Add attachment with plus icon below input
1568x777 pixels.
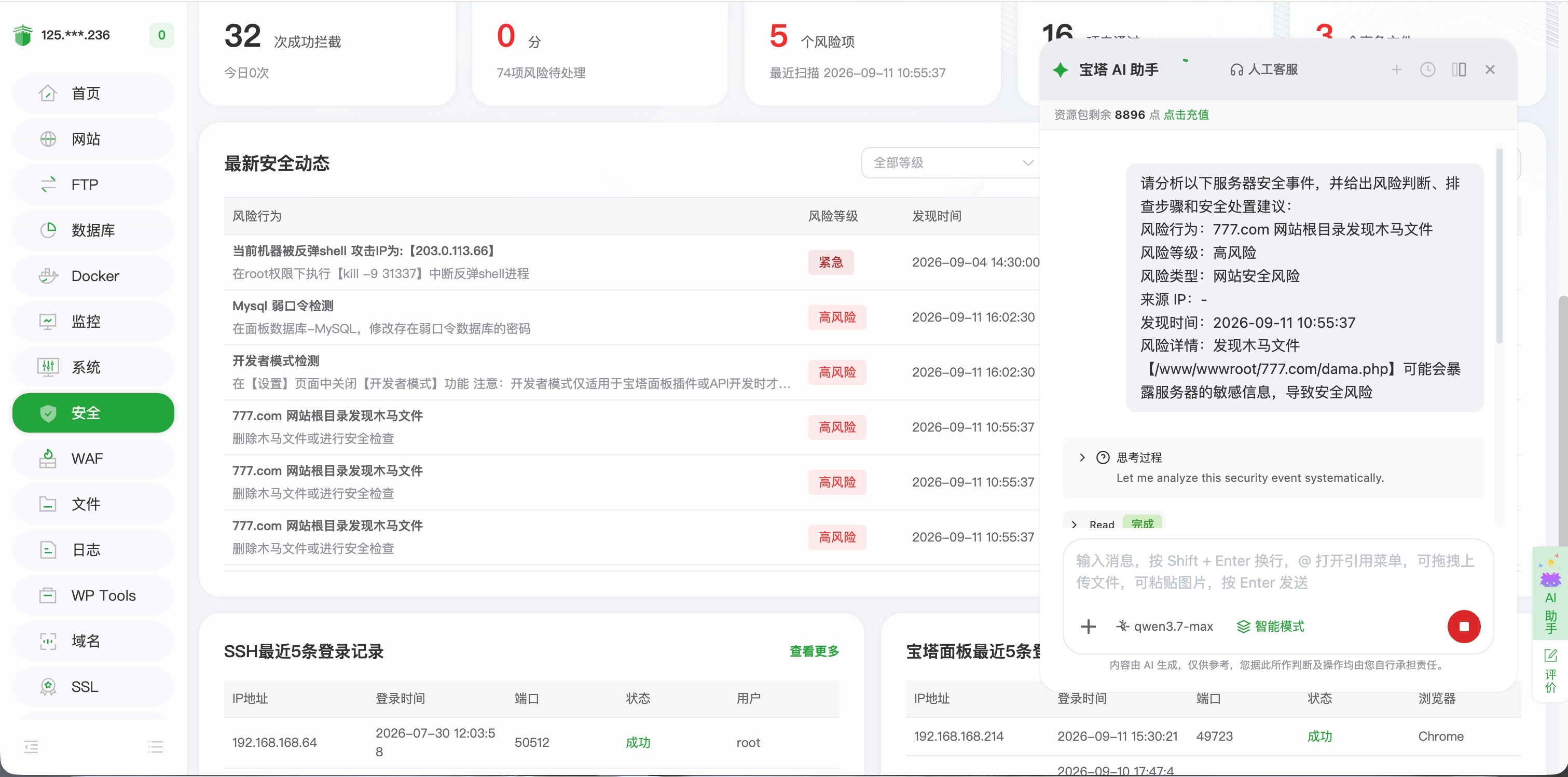point(1088,627)
